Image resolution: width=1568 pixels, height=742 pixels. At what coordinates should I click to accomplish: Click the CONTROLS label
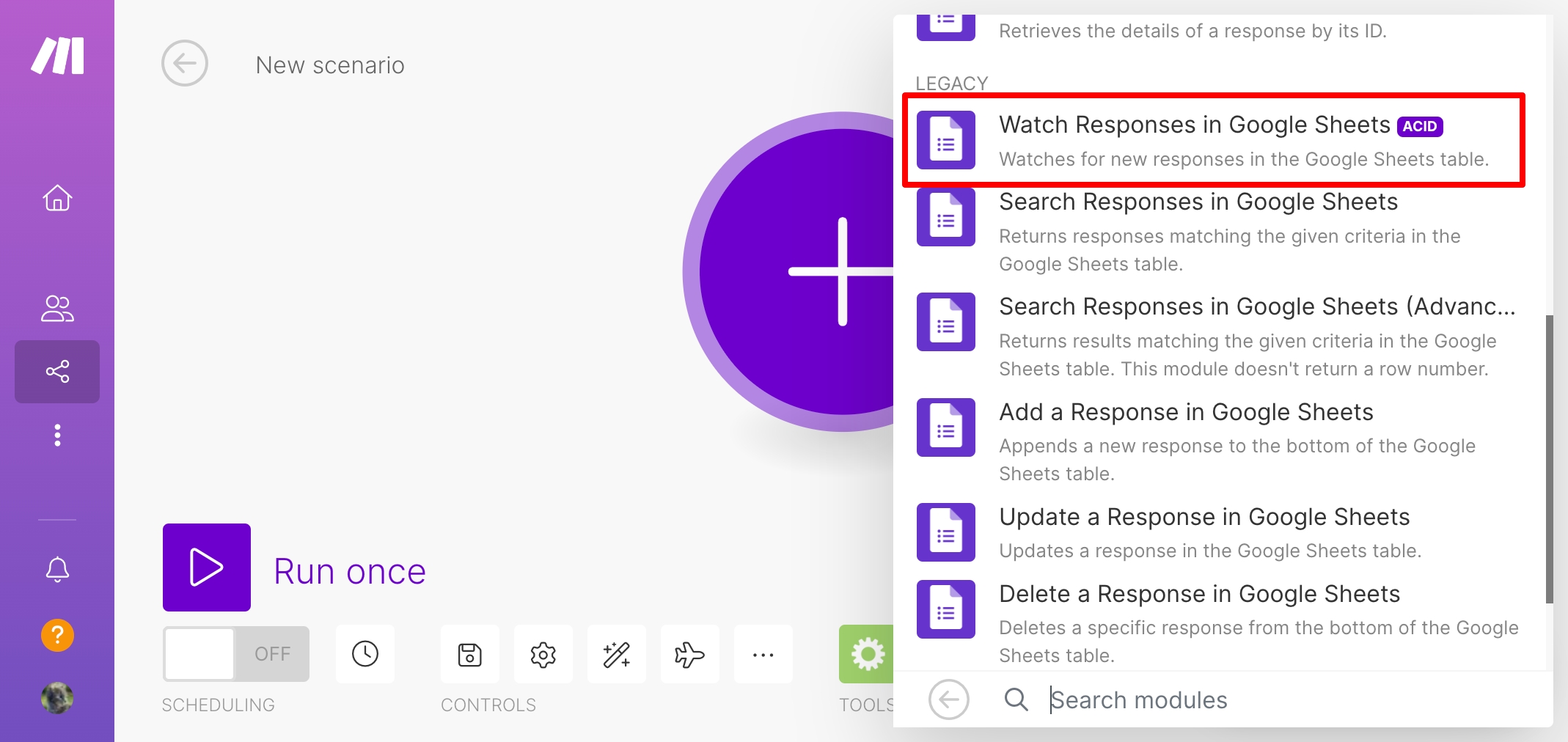click(488, 705)
